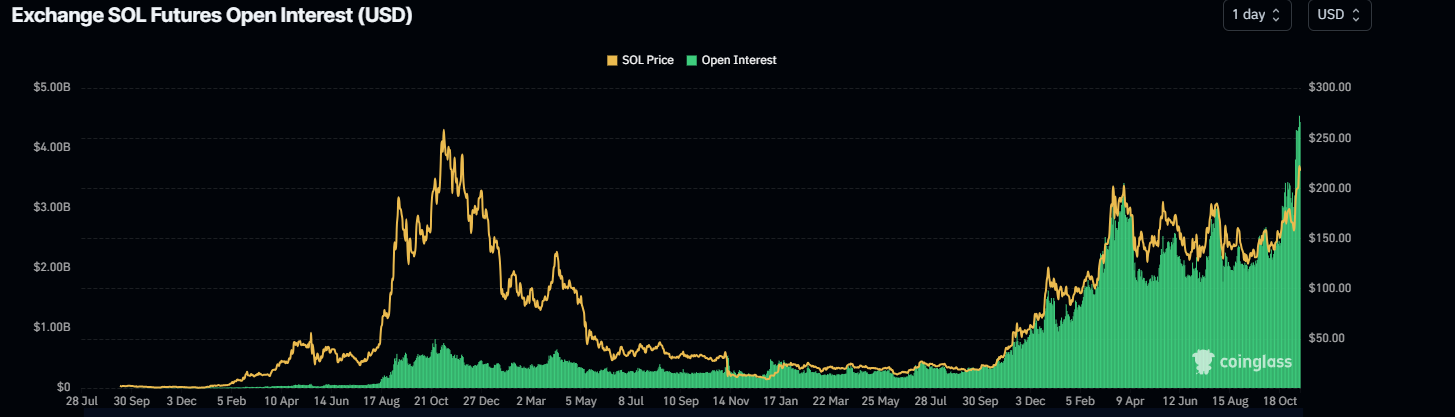Click the chevron arrows beside 1 day

pos(1275,15)
